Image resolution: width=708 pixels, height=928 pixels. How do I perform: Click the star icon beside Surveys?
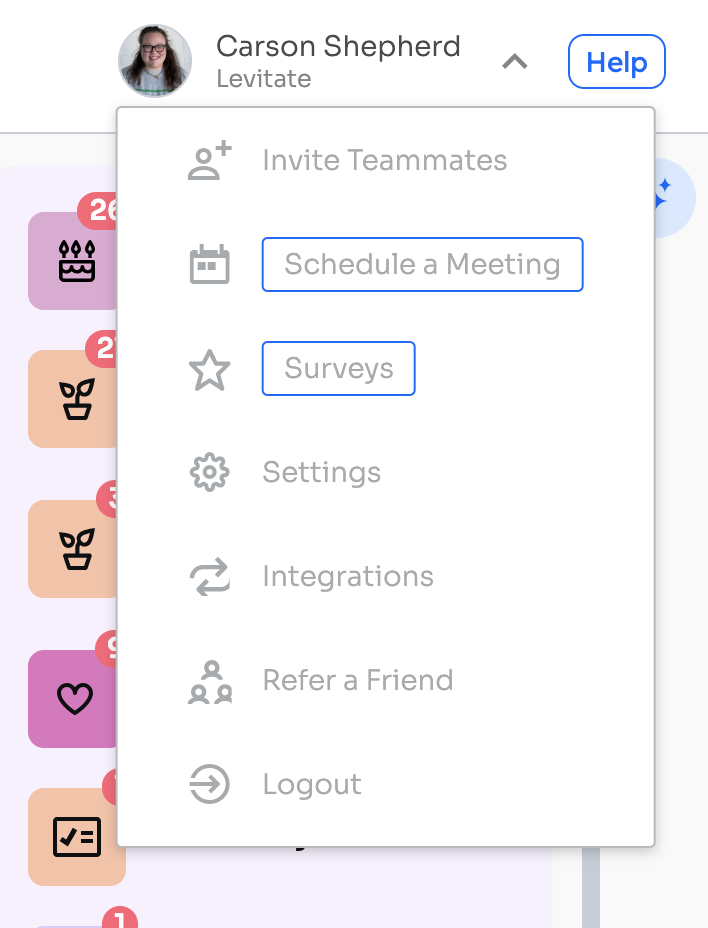(x=209, y=368)
